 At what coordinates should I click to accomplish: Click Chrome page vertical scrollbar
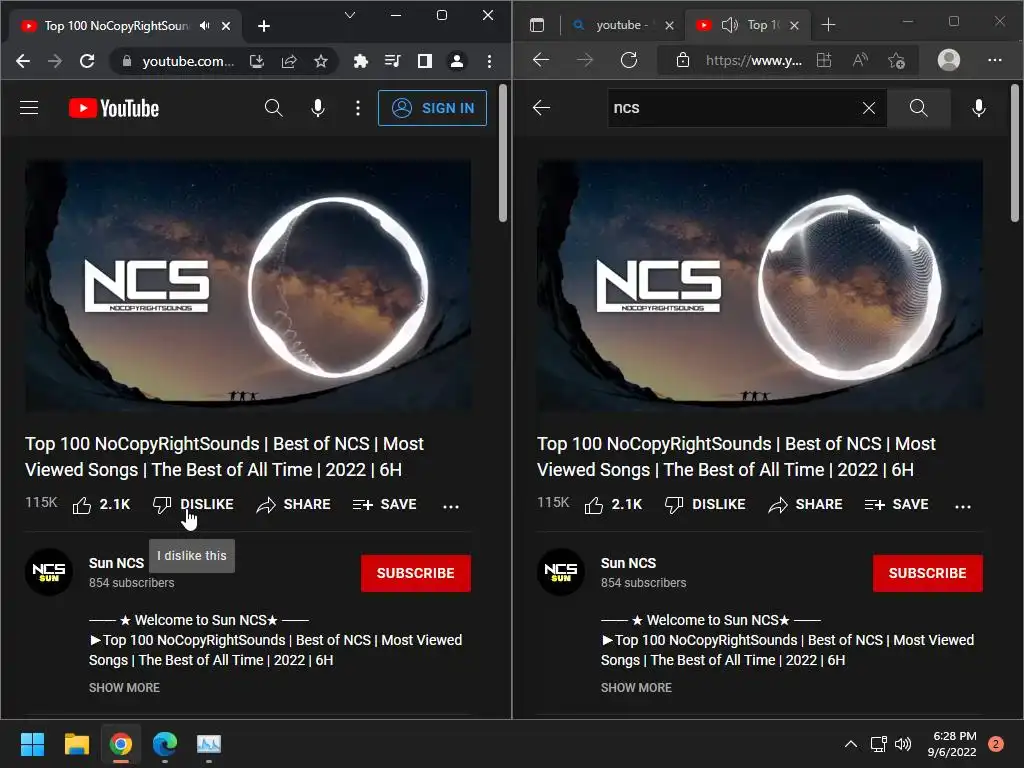point(503,154)
